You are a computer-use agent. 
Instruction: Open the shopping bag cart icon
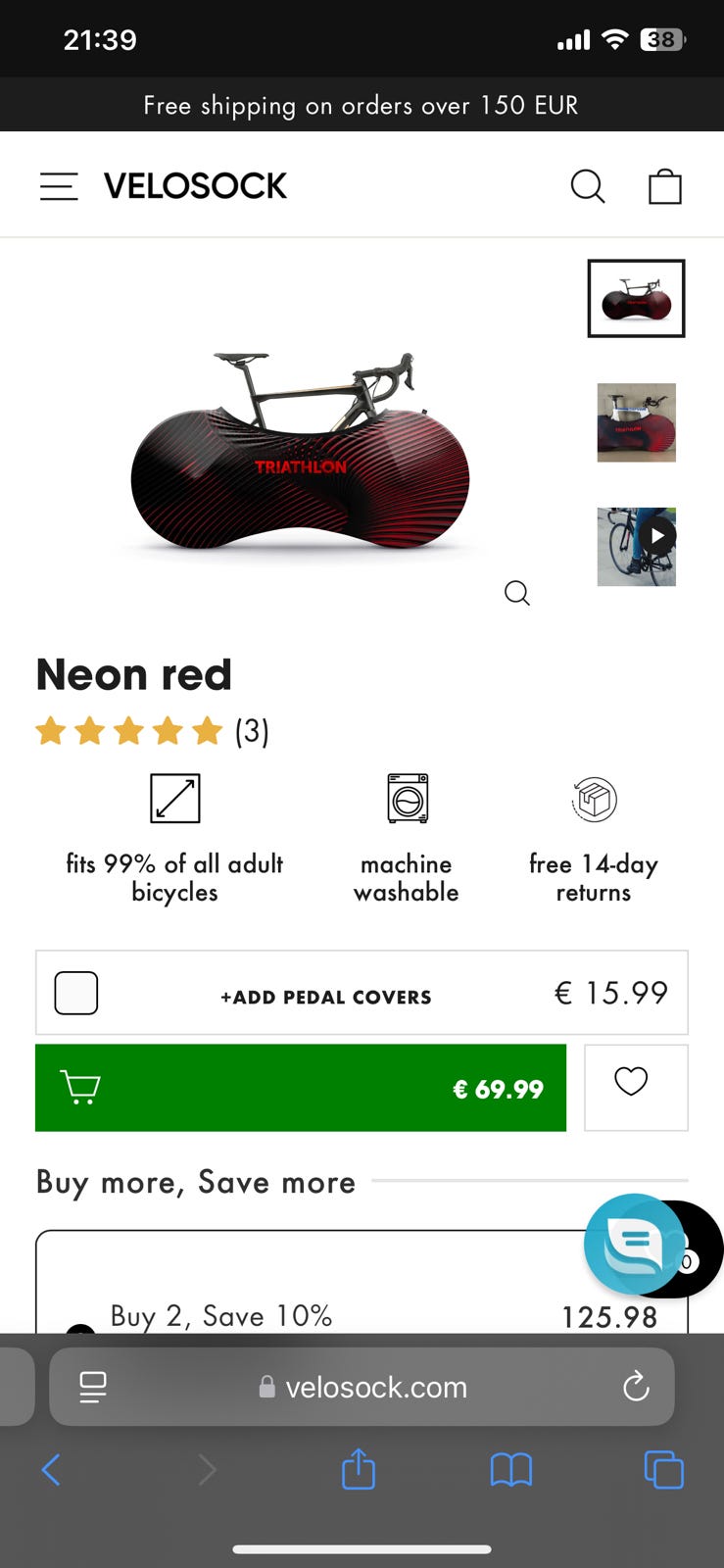(665, 186)
